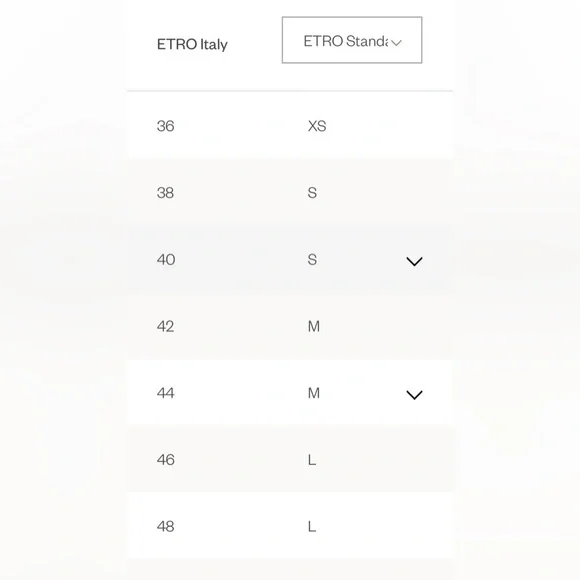Click the S value in the 40 row

pyautogui.click(x=312, y=260)
